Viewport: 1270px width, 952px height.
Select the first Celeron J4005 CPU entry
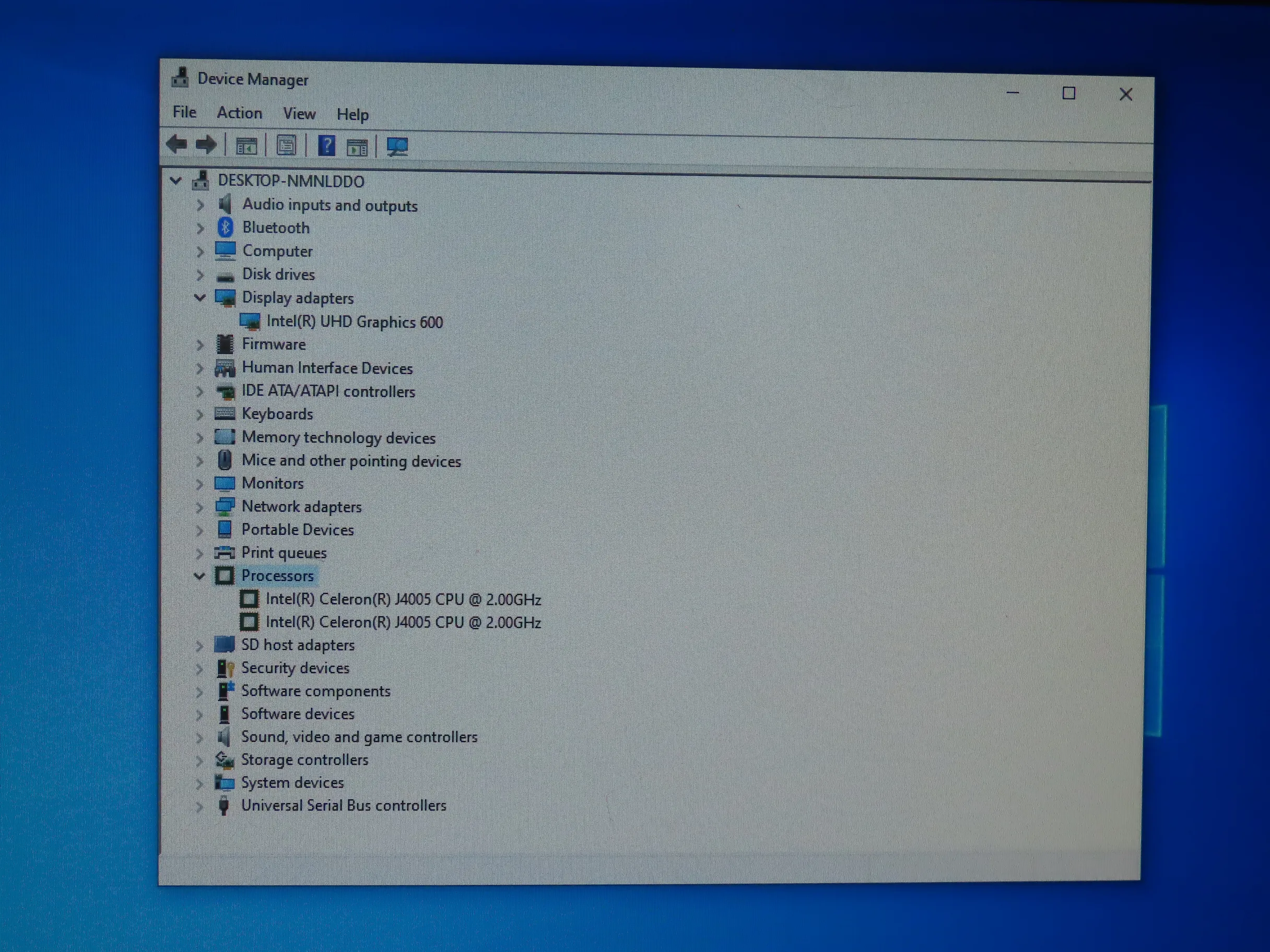(403, 599)
